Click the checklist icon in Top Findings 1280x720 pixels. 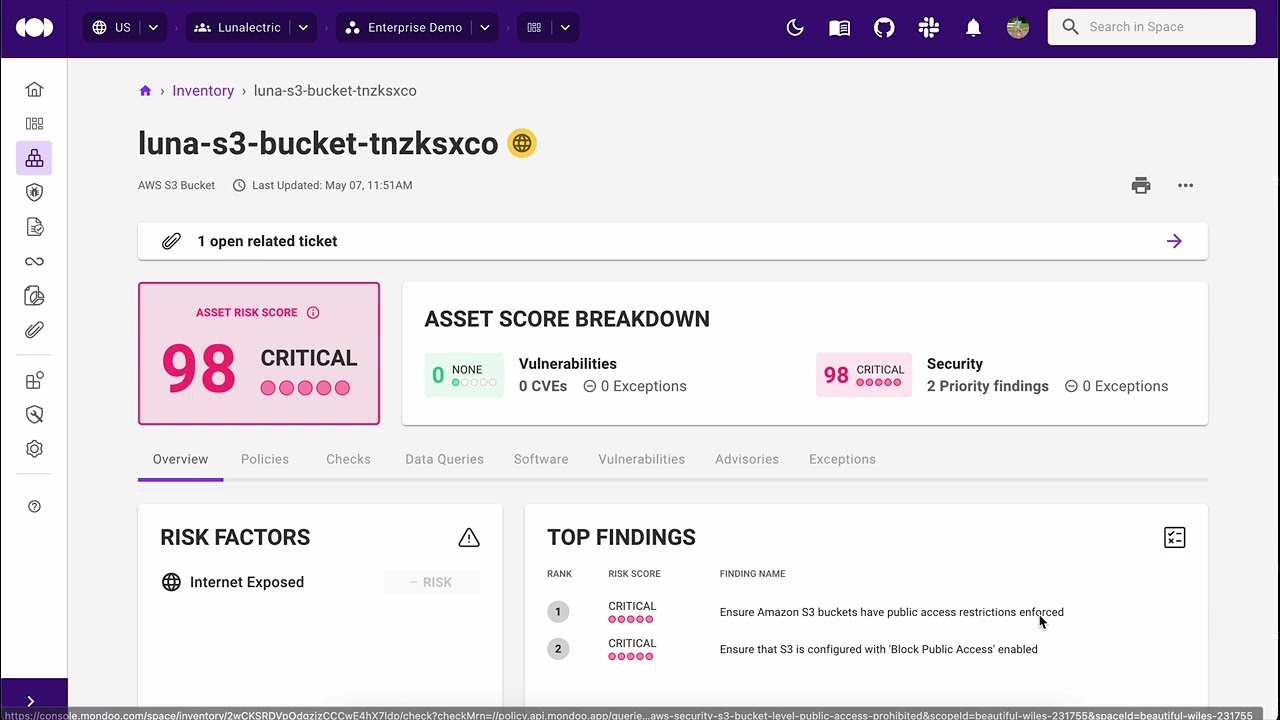click(1175, 538)
